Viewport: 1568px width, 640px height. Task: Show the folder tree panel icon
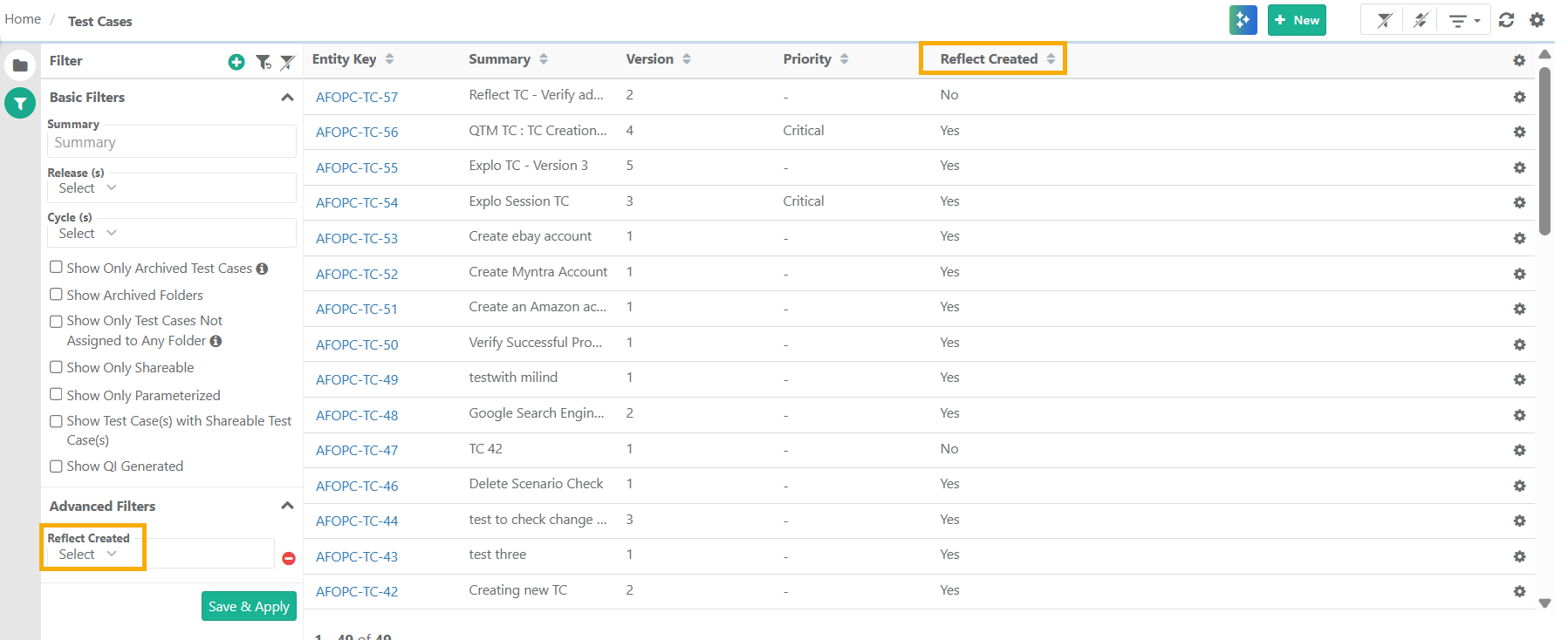point(20,65)
